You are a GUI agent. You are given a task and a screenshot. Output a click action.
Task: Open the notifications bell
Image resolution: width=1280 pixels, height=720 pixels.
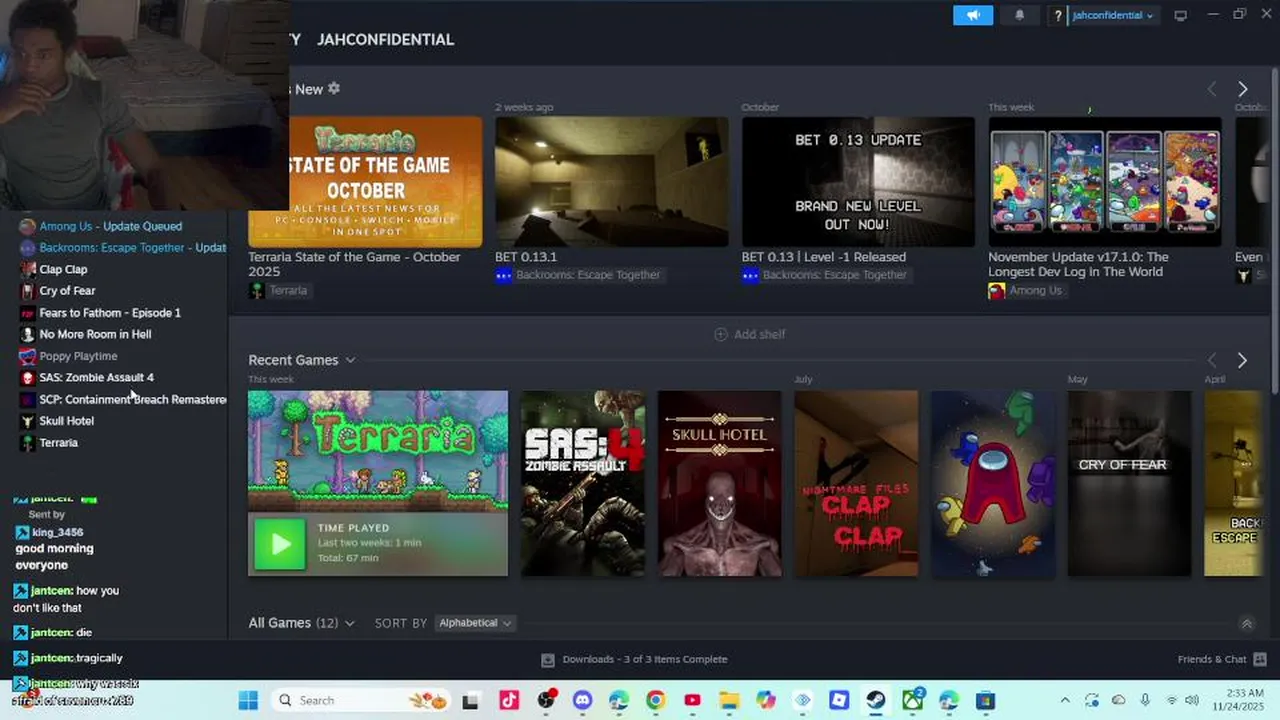(x=1019, y=15)
